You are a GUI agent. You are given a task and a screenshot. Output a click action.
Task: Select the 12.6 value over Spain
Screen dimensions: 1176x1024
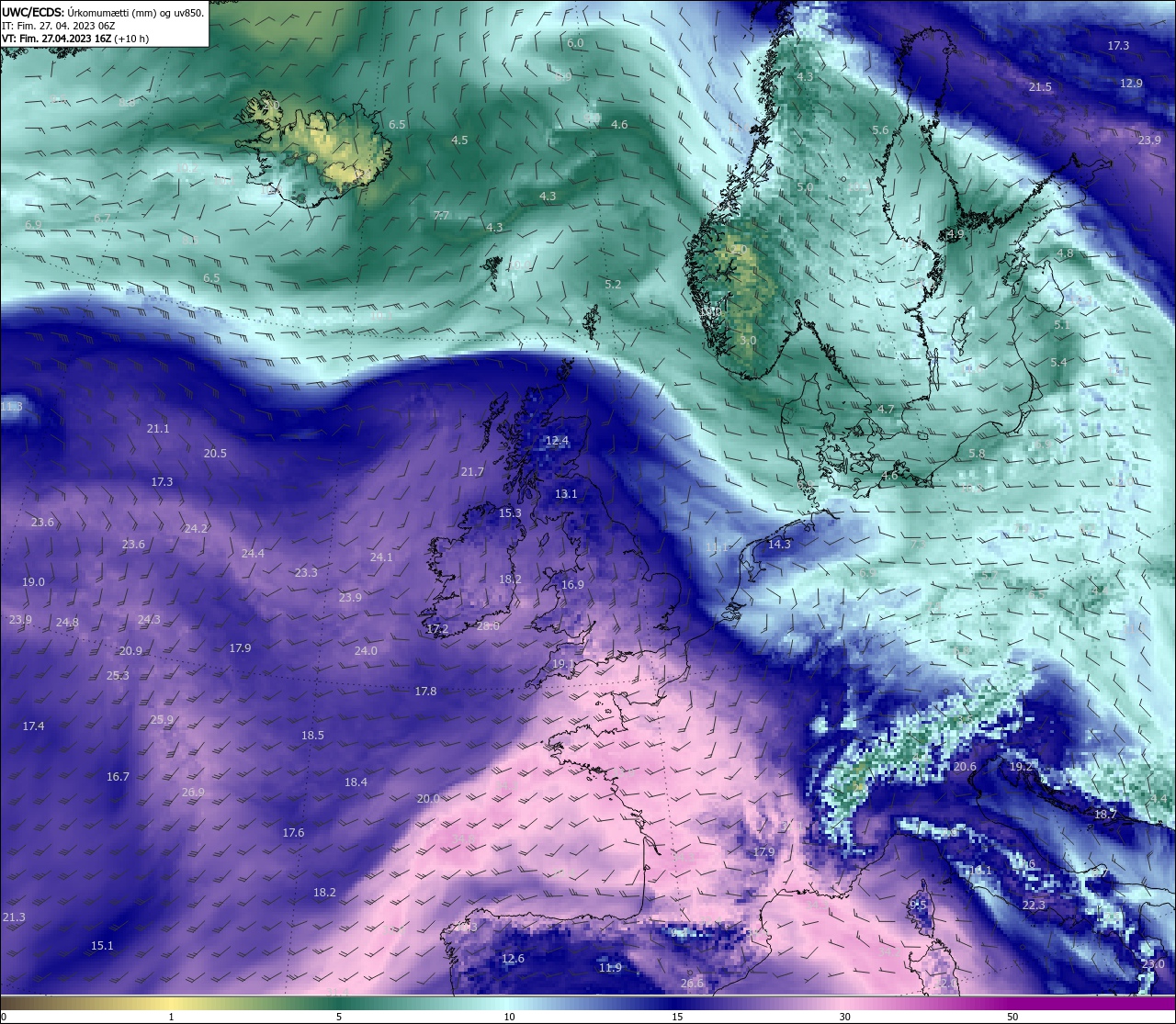(x=513, y=958)
